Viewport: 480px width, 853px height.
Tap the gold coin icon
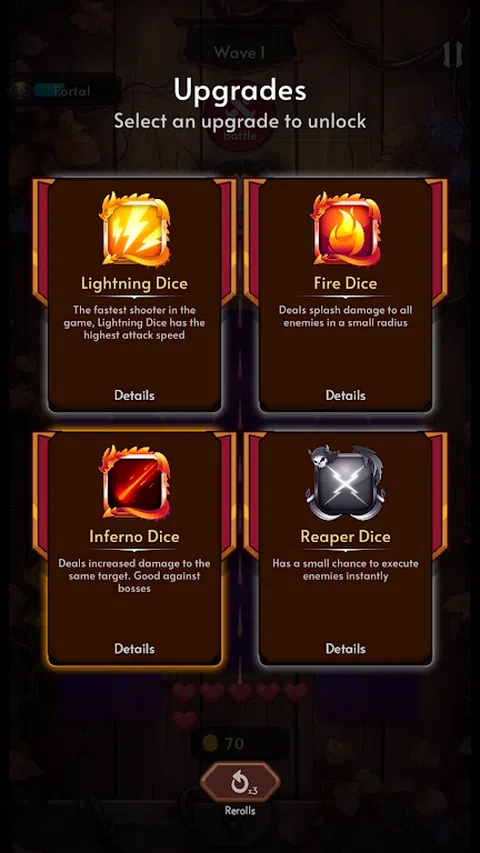point(210,743)
